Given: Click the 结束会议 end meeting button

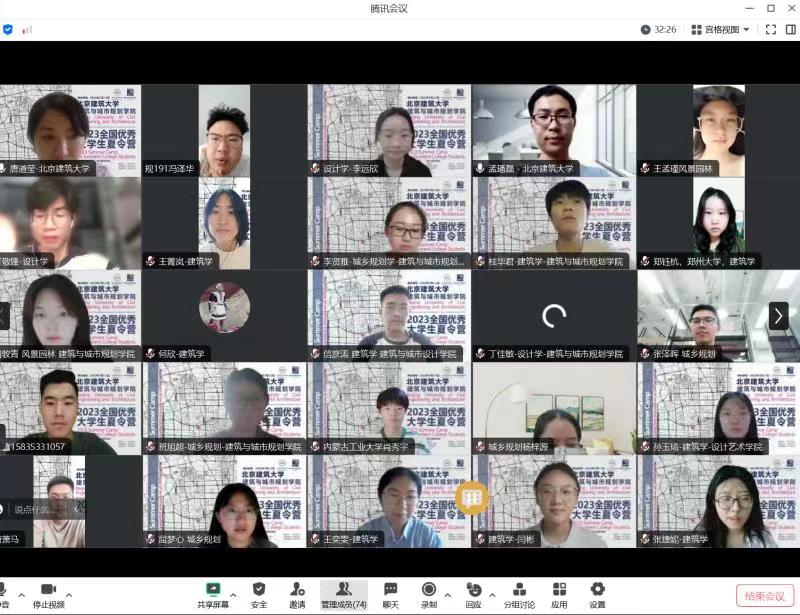Looking at the screenshot, I should click(765, 596).
